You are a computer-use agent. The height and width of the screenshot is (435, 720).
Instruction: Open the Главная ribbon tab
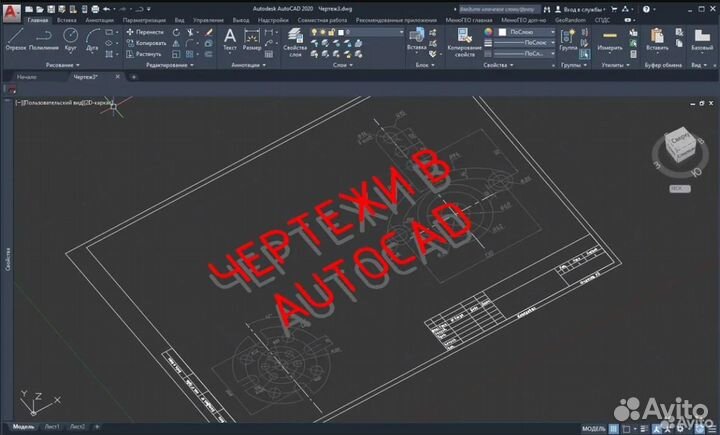tap(38, 20)
